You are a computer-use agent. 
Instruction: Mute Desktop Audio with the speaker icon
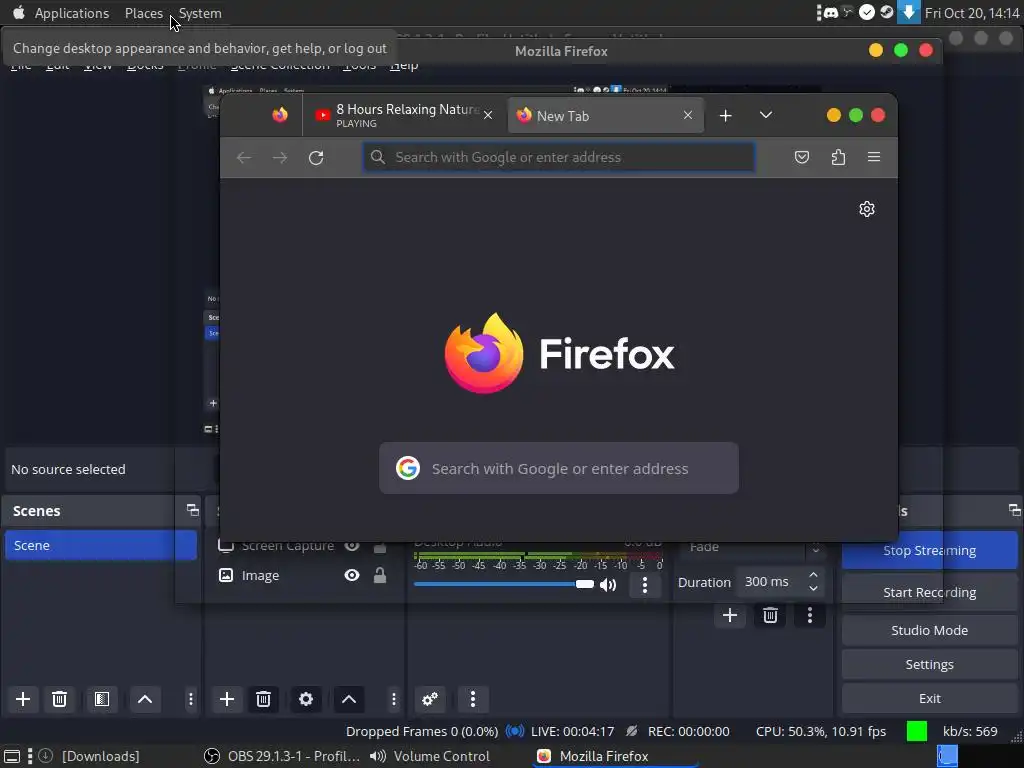[x=608, y=584]
